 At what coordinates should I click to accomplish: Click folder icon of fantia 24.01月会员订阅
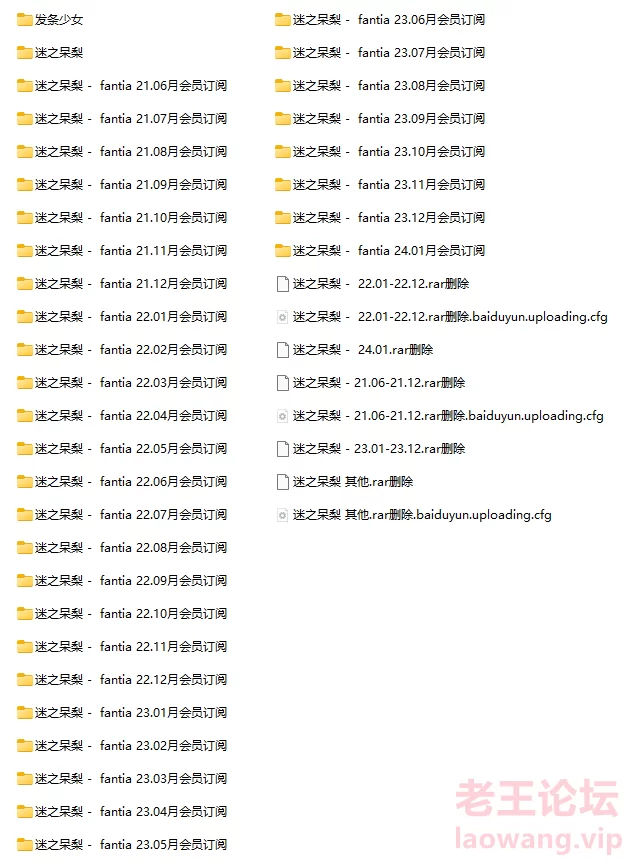282,251
